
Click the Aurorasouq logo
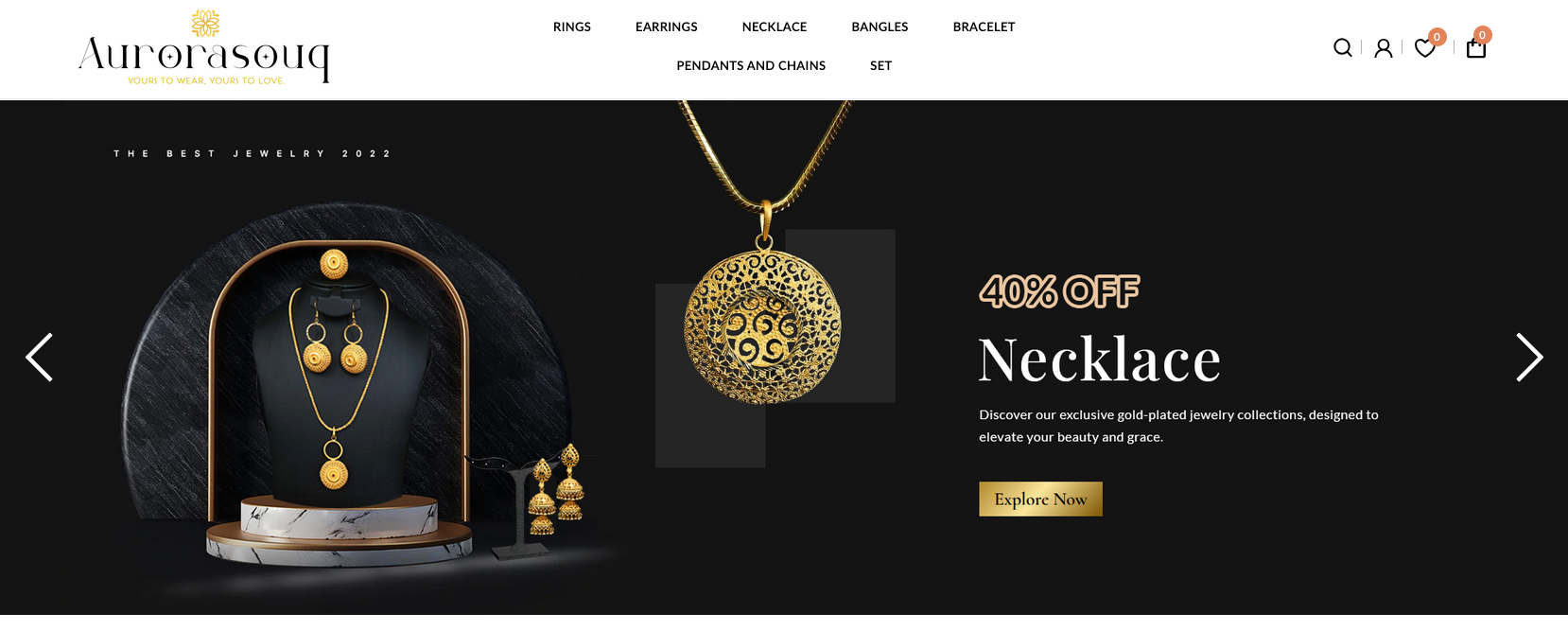[x=204, y=47]
